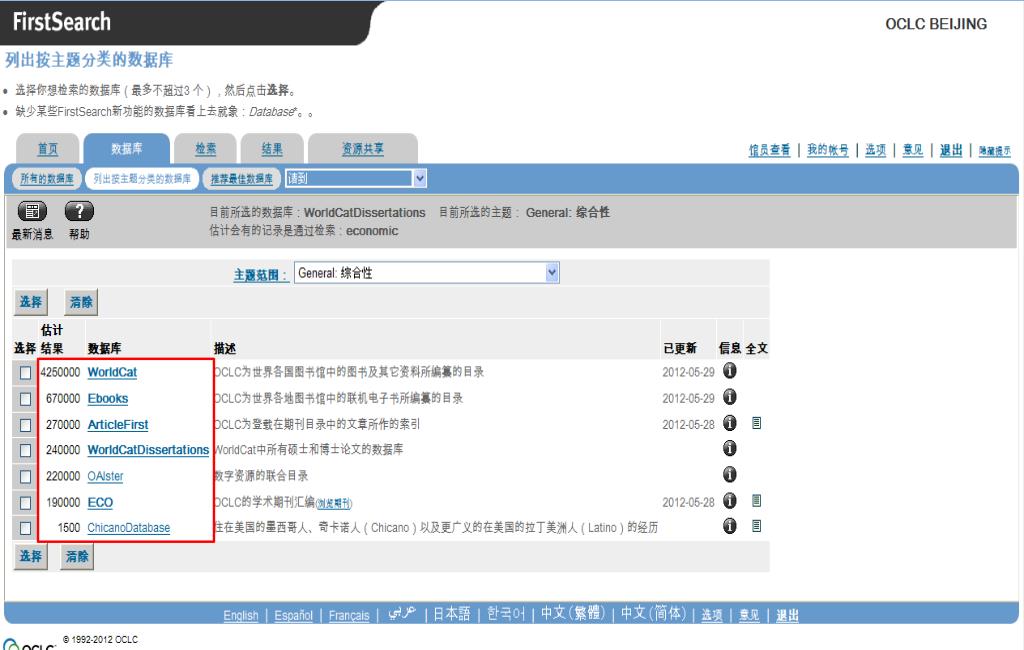
Task: Open ChicanoDatabase link
Action: 129,528
